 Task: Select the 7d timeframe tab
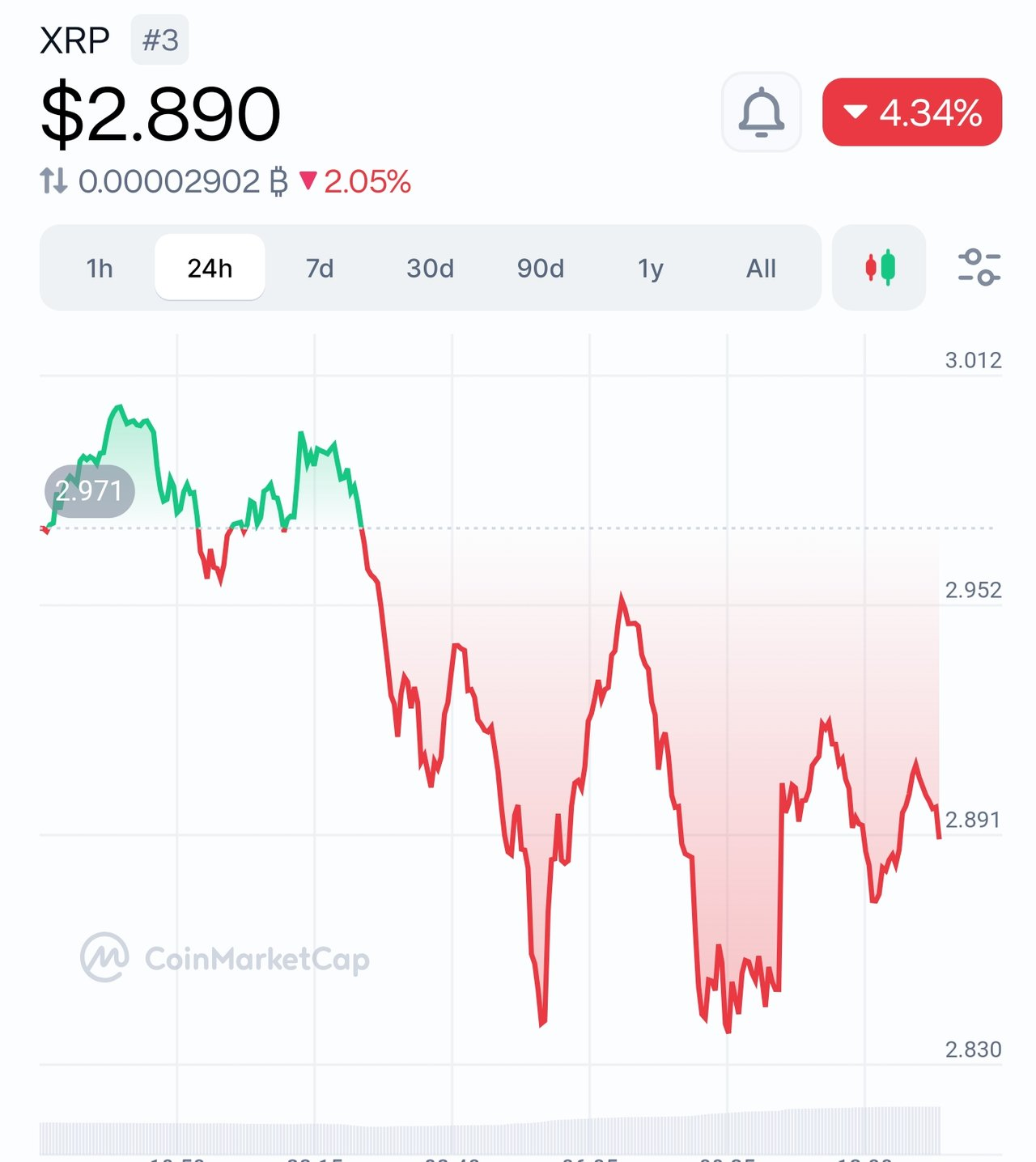pos(320,268)
